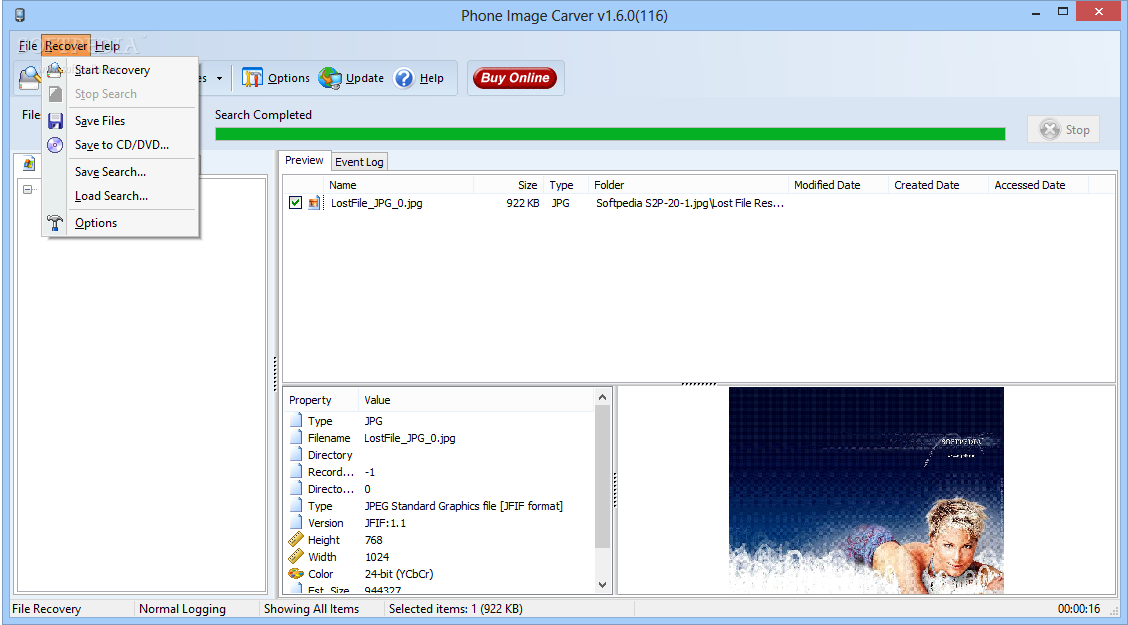Choose Load Search... from the menu
1128x625 pixels.
(112, 196)
